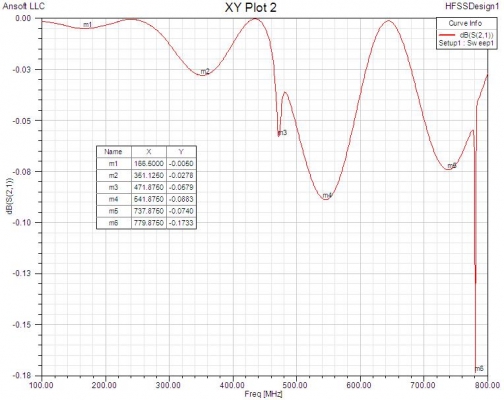504x400 pixels.
Task: Select the Freq [MHz] axis label
Action: pyautogui.click(x=263, y=394)
